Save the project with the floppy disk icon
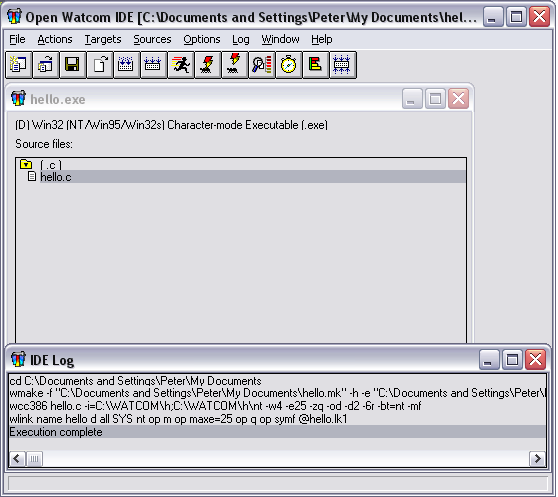This screenshot has width=558, height=497. point(73,65)
